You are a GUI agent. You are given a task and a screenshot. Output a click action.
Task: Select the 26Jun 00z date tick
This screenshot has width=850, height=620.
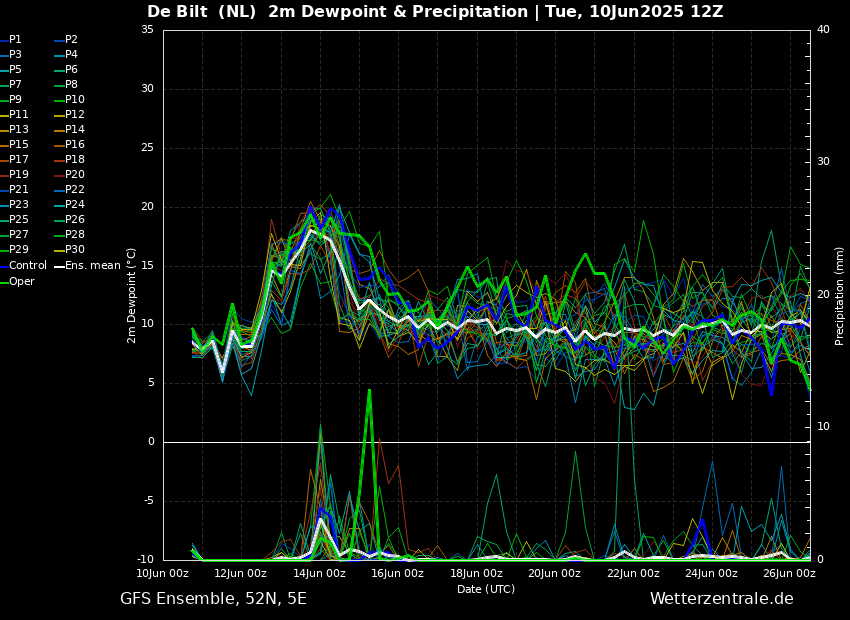[789, 574]
